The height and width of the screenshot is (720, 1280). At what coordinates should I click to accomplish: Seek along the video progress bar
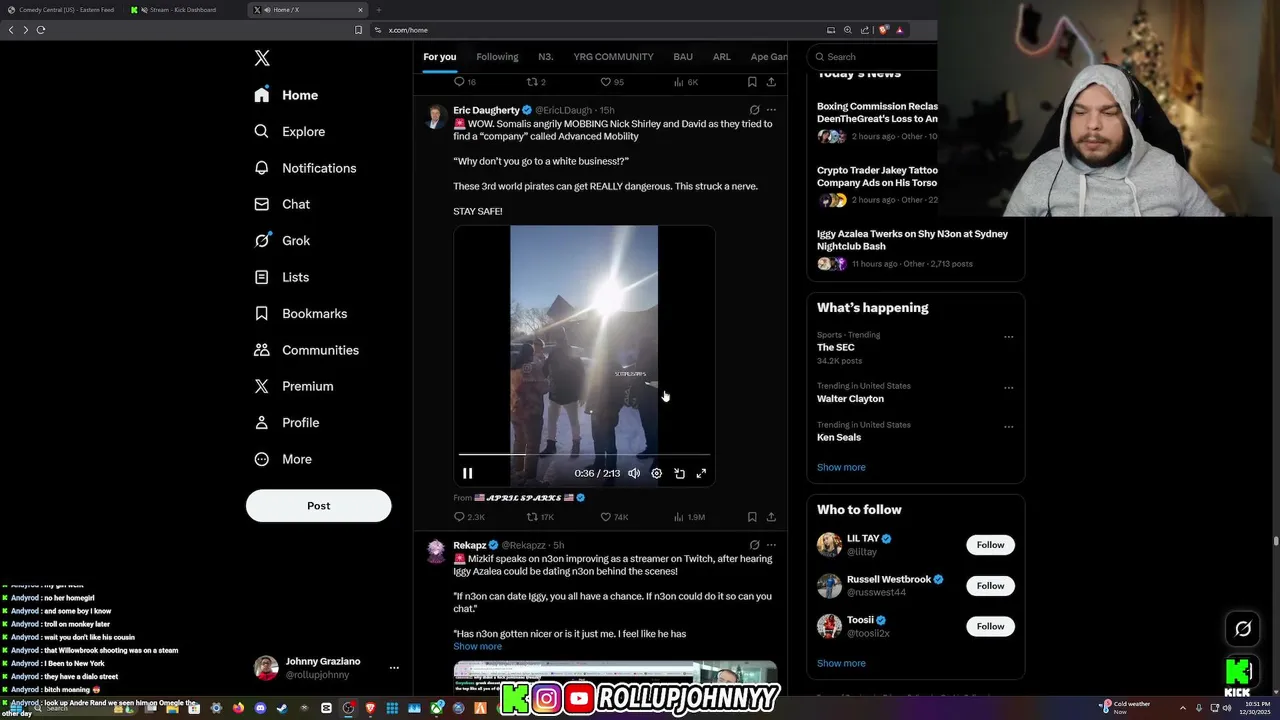coord(584,455)
